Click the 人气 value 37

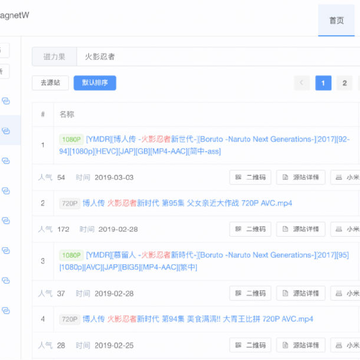(61, 293)
